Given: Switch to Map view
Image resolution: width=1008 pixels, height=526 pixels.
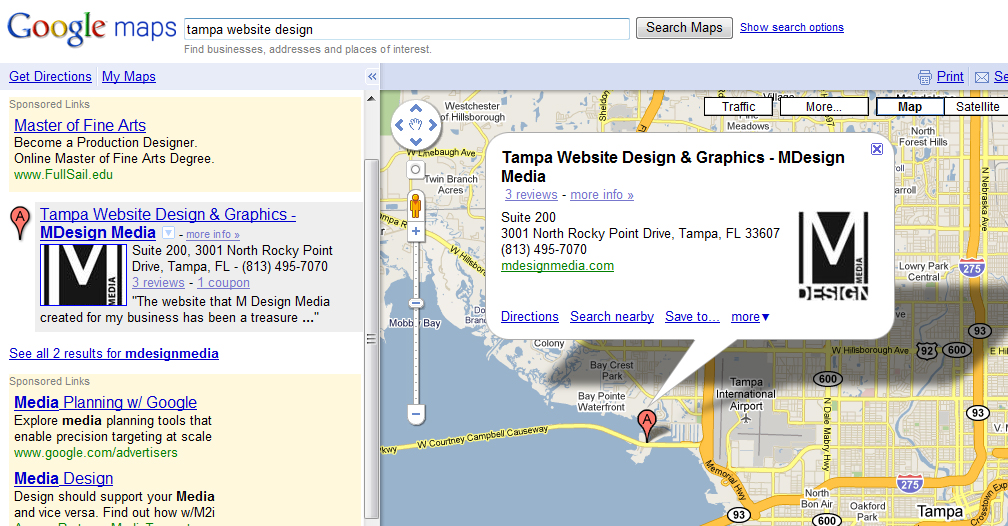Looking at the screenshot, I should [x=910, y=107].
